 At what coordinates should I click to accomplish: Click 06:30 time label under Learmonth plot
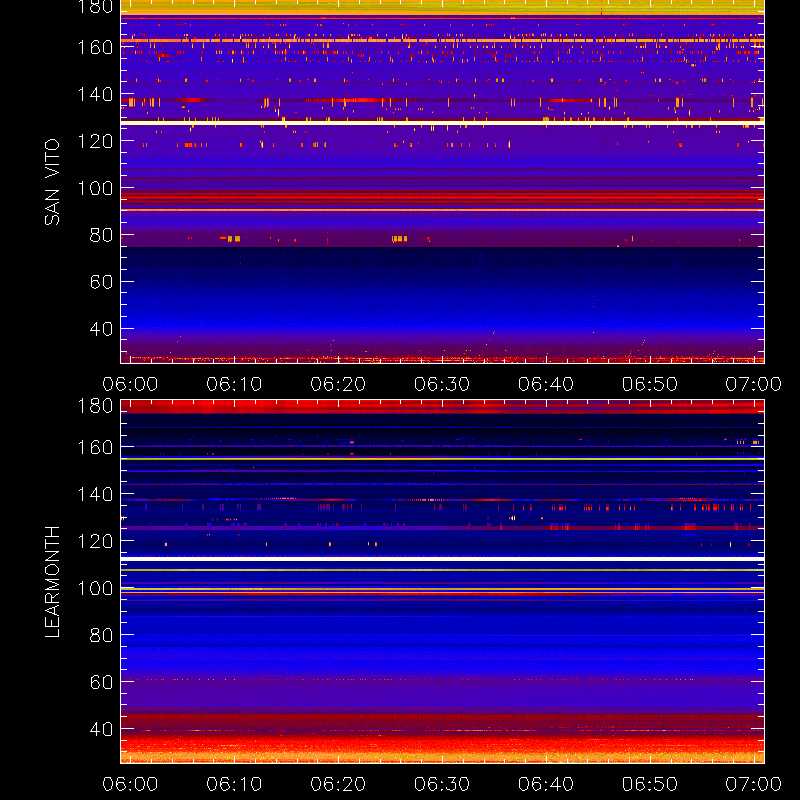tap(442, 784)
